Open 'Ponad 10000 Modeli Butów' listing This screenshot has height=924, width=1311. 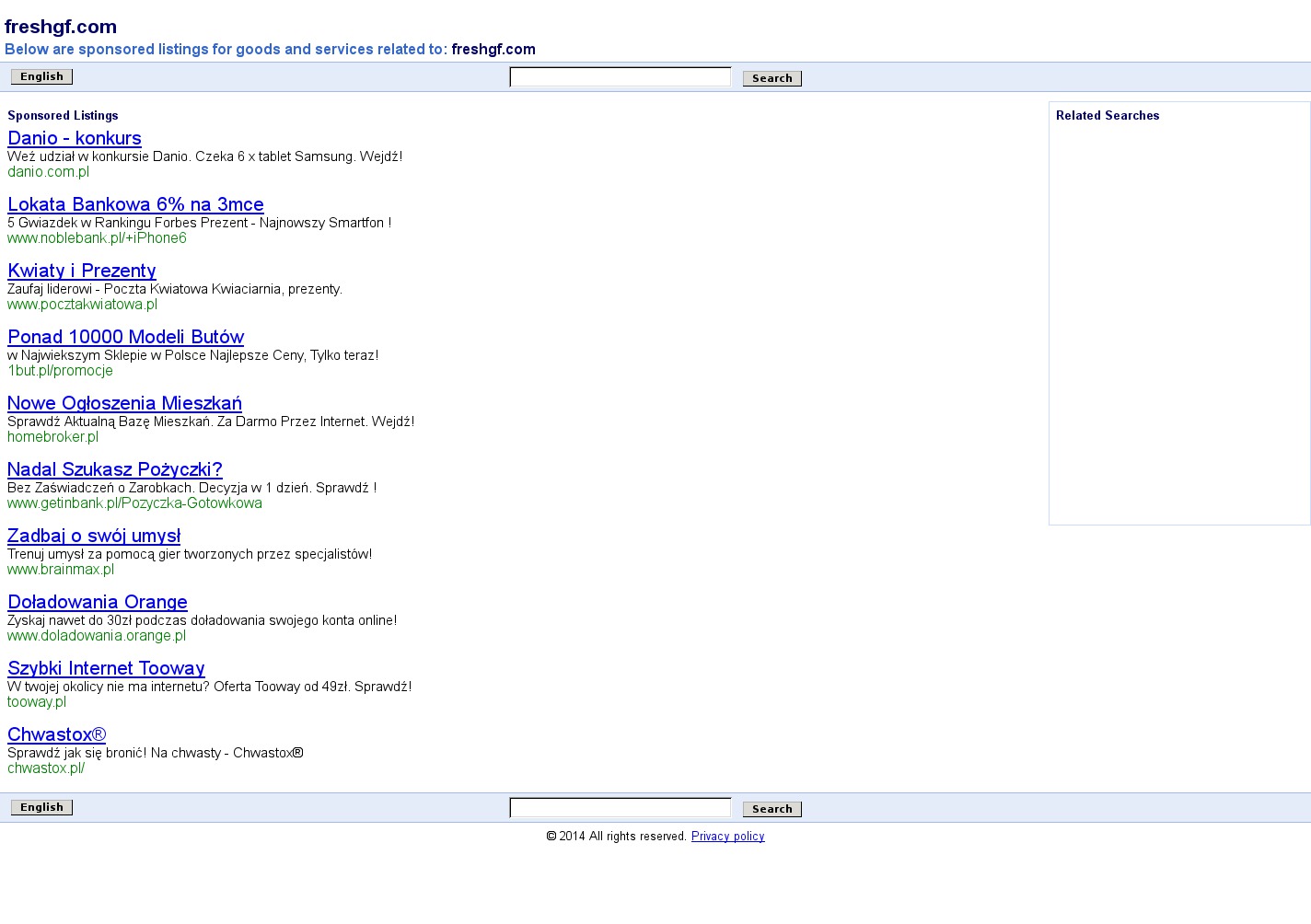tap(126, 337)
